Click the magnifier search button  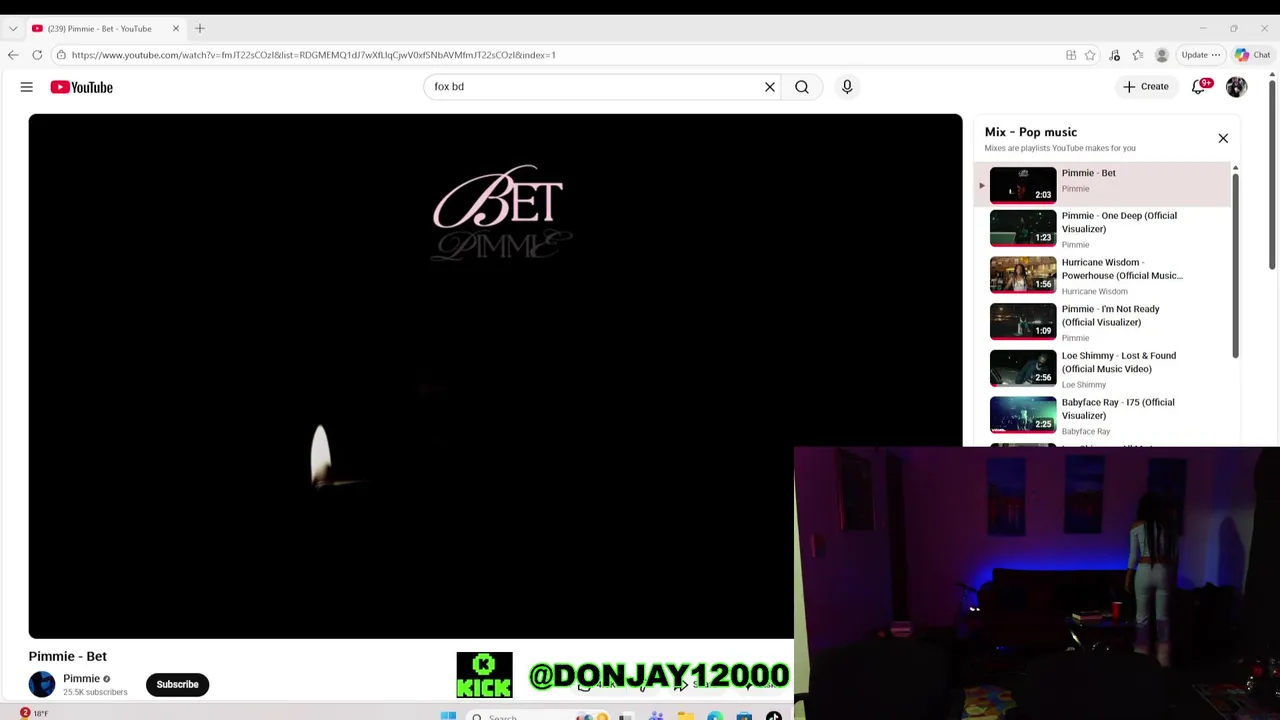[x=802, y=87]
